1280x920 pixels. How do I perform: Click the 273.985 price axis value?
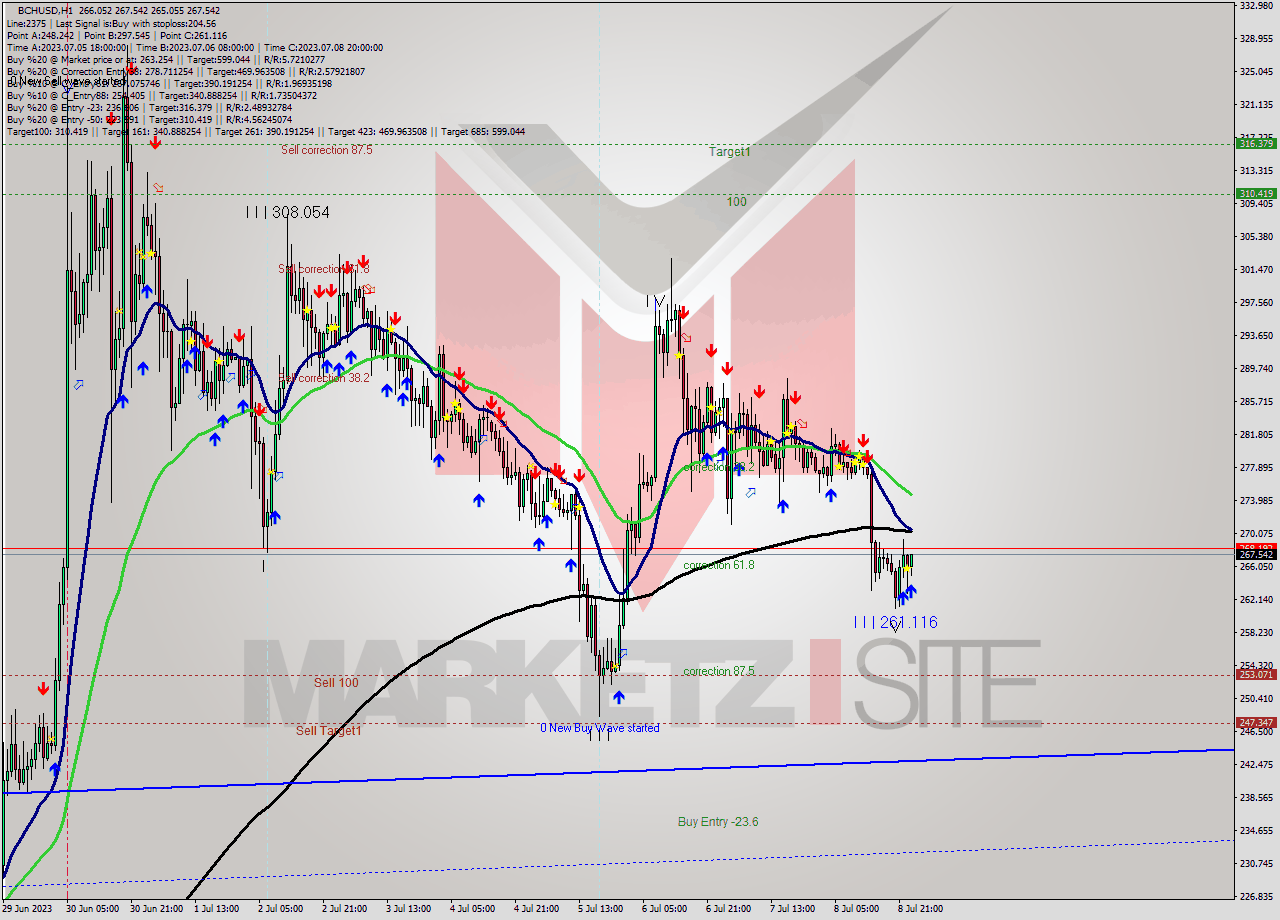pos(1256,501)
